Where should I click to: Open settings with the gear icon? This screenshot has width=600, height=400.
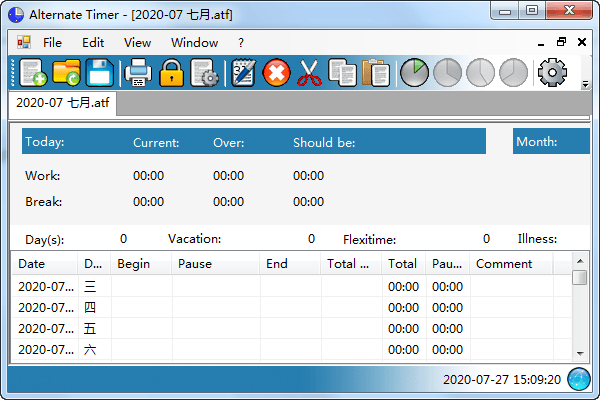552,73
